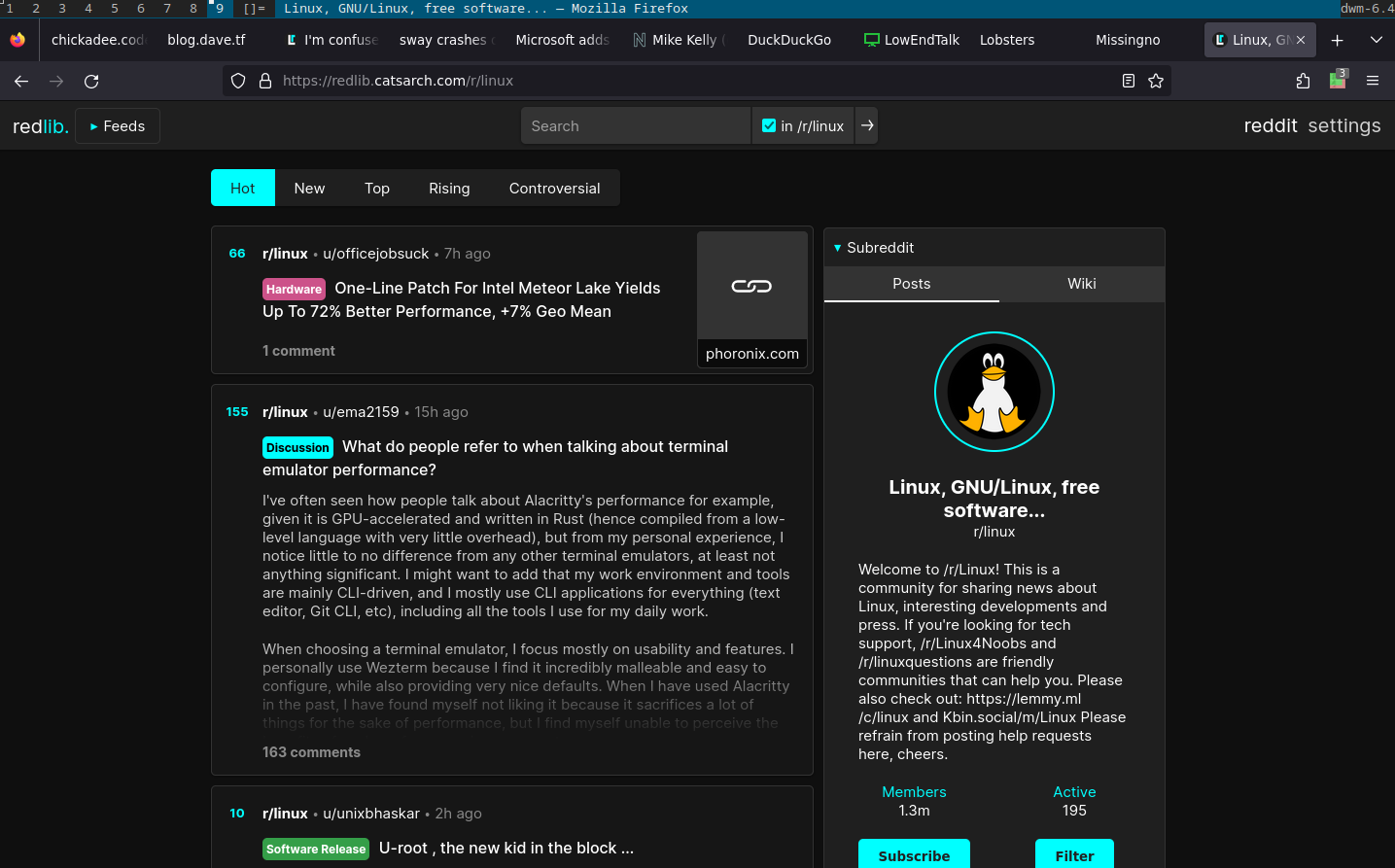Bookmark this page with the star icon
Screen dimensions: 1395x868
pyautogui.click(x=1156, y=81)
